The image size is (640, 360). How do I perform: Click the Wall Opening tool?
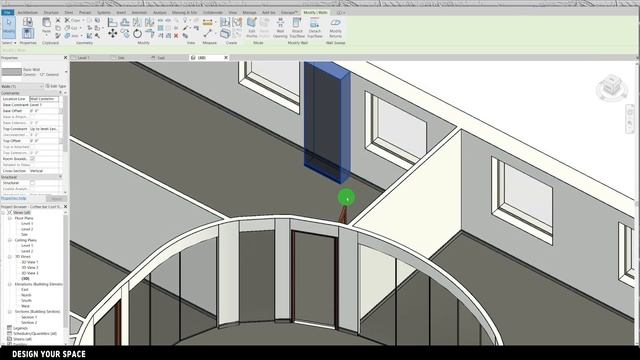point(280,28)
